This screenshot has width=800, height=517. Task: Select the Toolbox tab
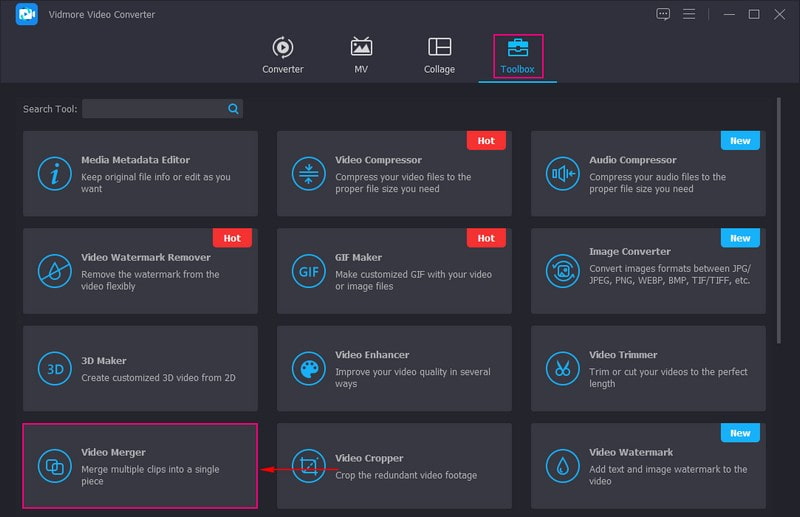coord(518,56)
